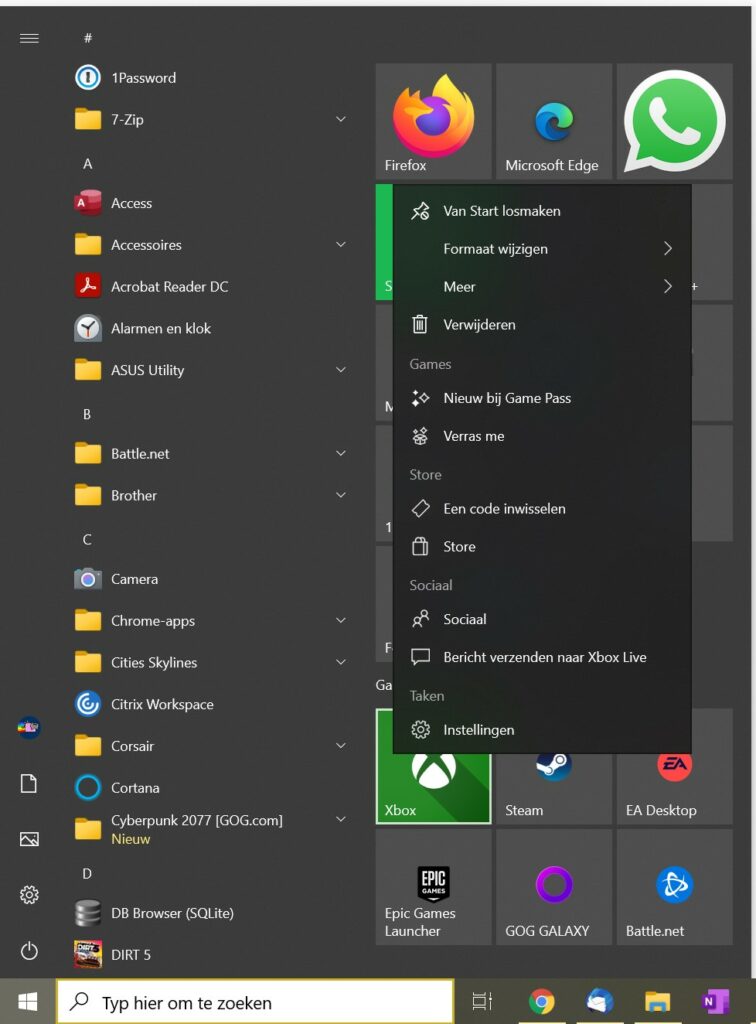Open the Microsoft Edge tile
The image size is (756, 1024).
coord(554,121)
